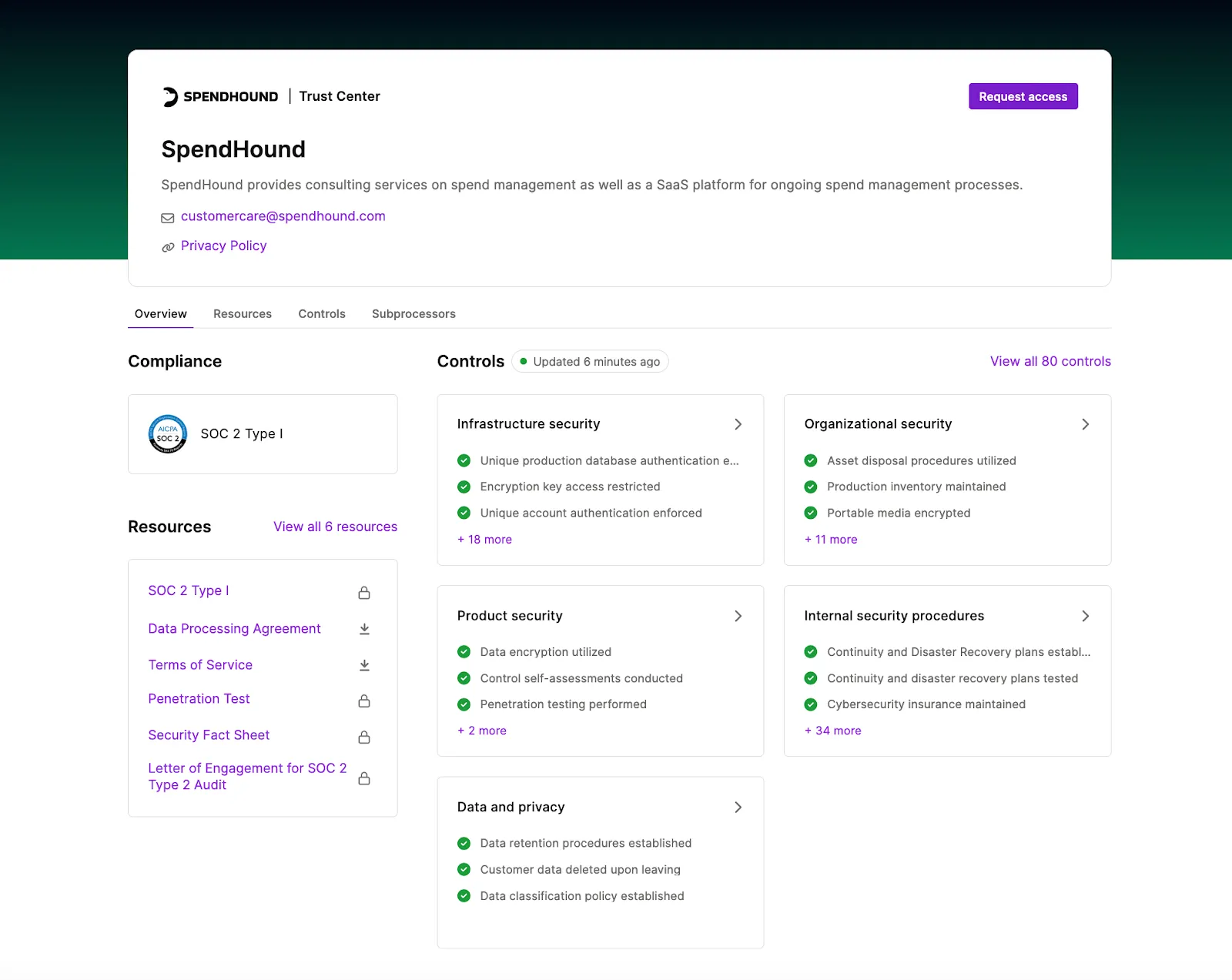The image size is (1232, 980).
Task: Switch to the Resources tab
Action: tap(242, 313)
